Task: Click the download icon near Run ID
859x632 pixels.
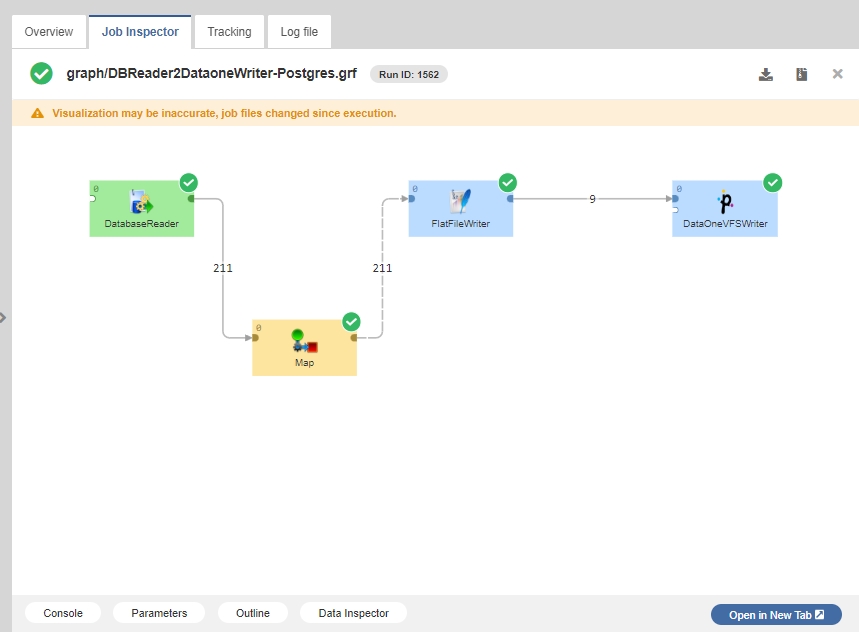Action: [765, 74]
